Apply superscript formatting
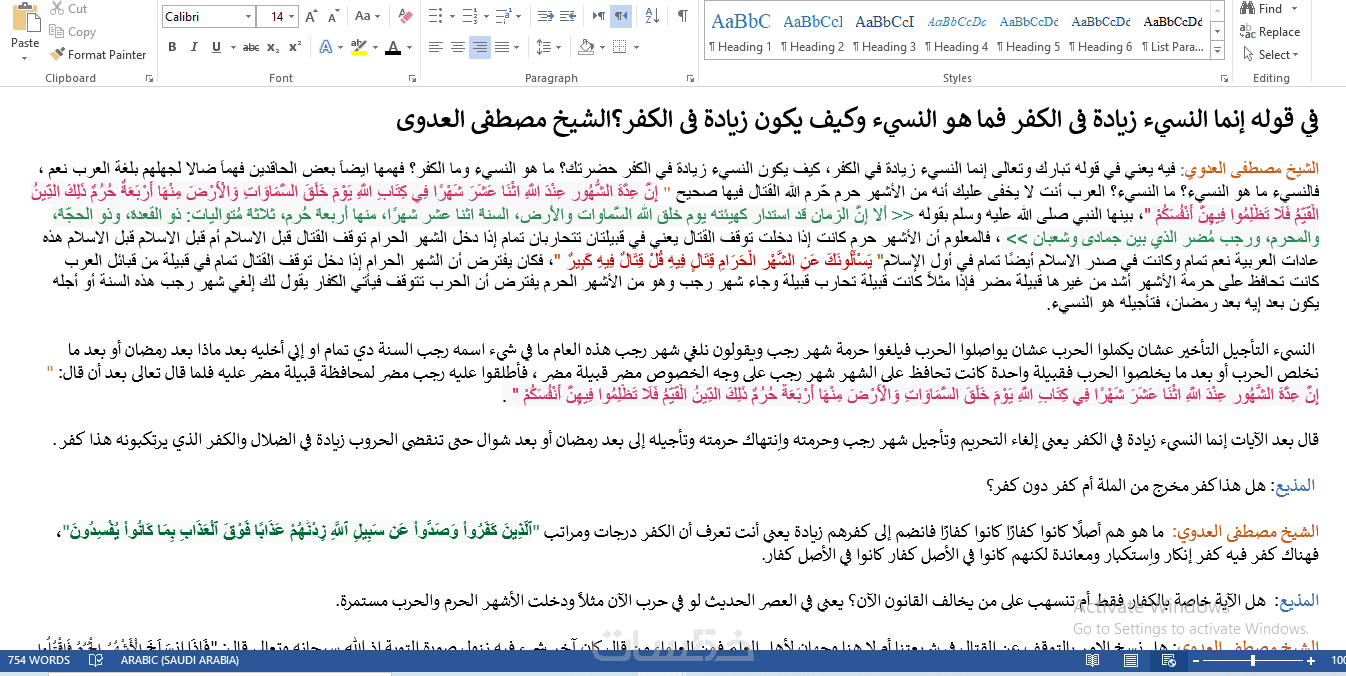This screenshot has width=1346, height=676. point(295,47)
